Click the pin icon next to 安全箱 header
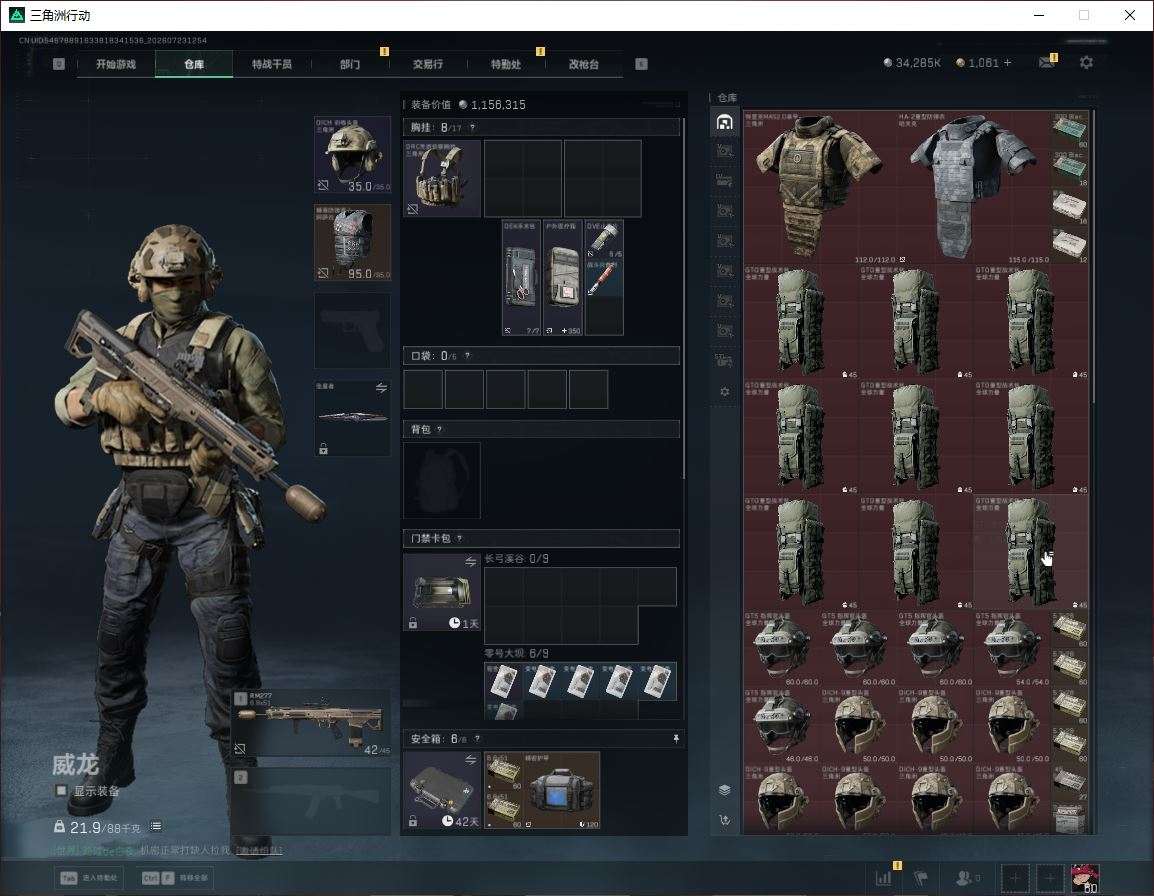The height and width of the screenshot is (896, 1154). click(676, 738)
